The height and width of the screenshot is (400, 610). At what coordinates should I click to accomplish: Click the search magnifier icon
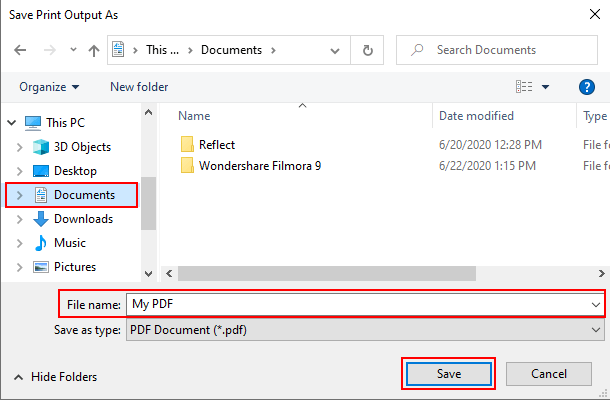(417, 50)
